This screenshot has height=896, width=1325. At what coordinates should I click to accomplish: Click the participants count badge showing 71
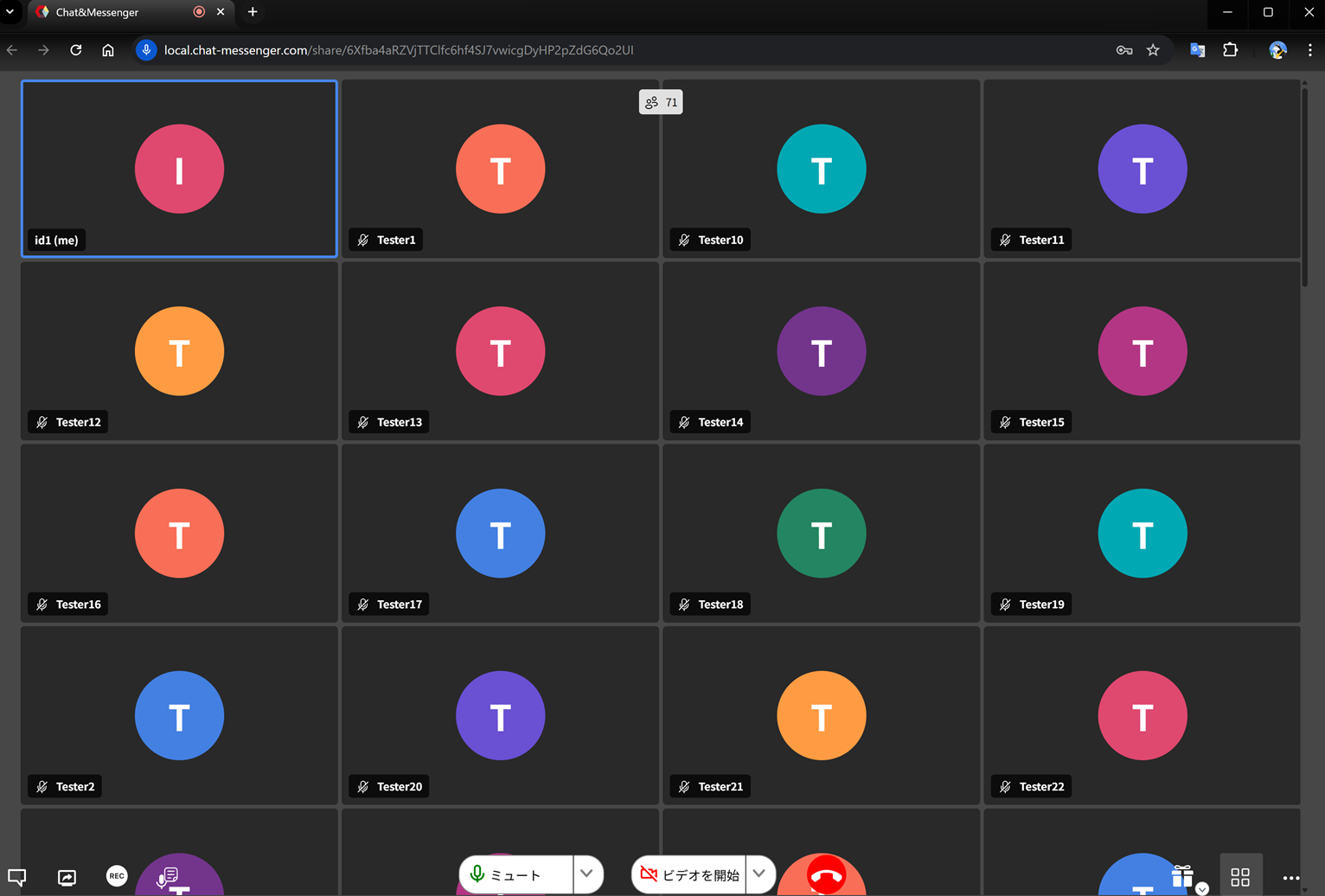click(661, 102)
